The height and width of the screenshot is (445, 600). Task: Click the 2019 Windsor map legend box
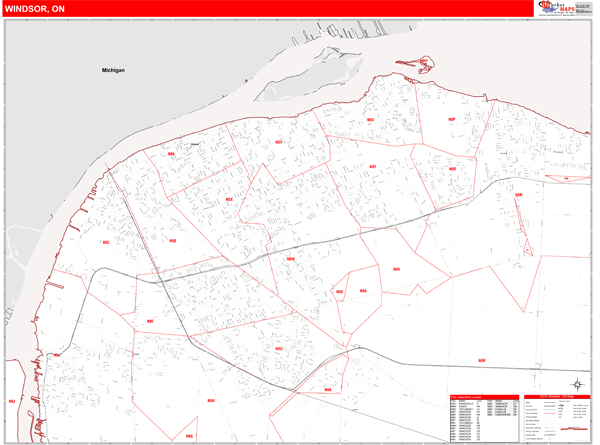click(557, 419)
